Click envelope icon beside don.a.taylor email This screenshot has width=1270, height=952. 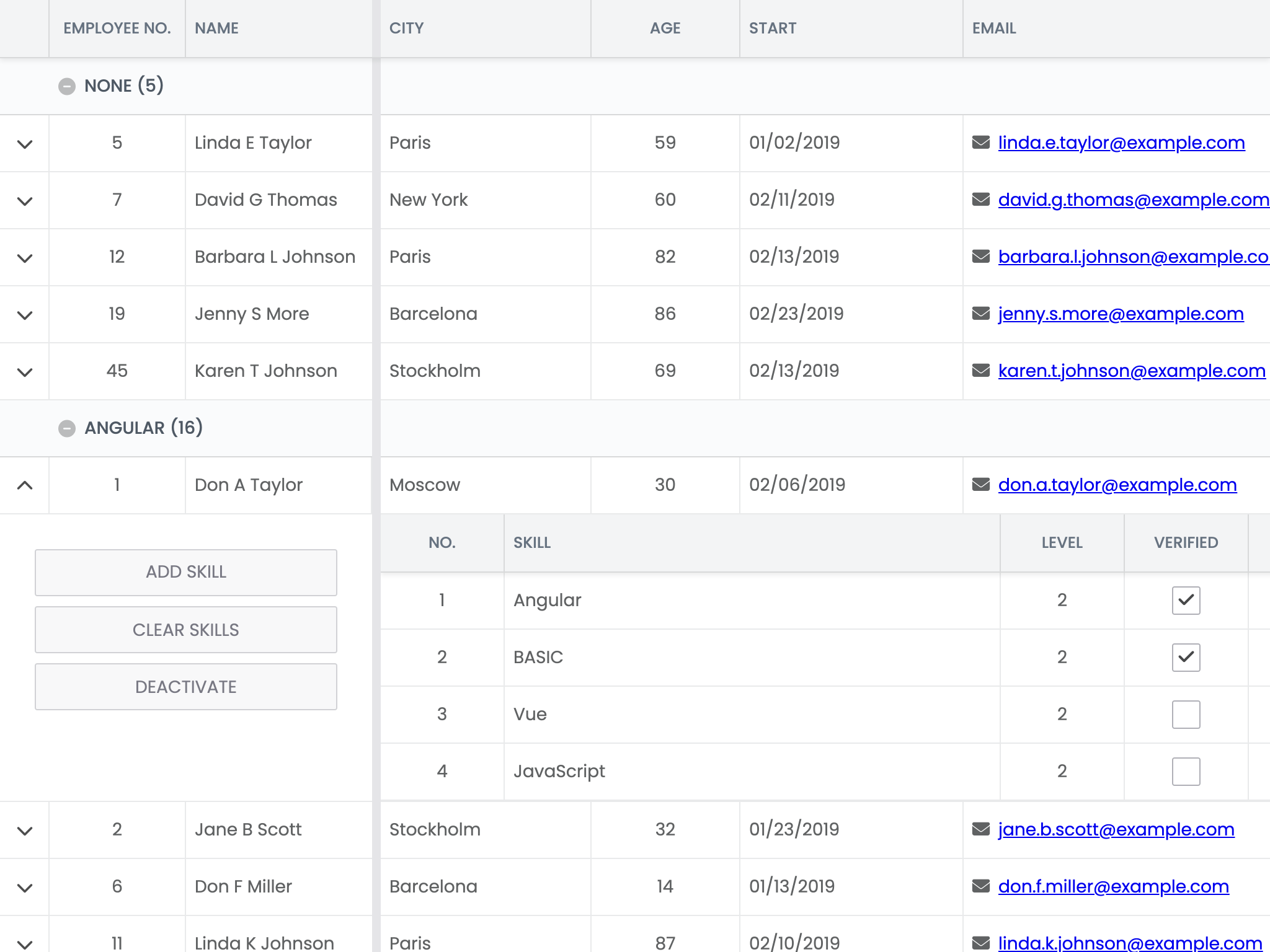tap(980, 485)
